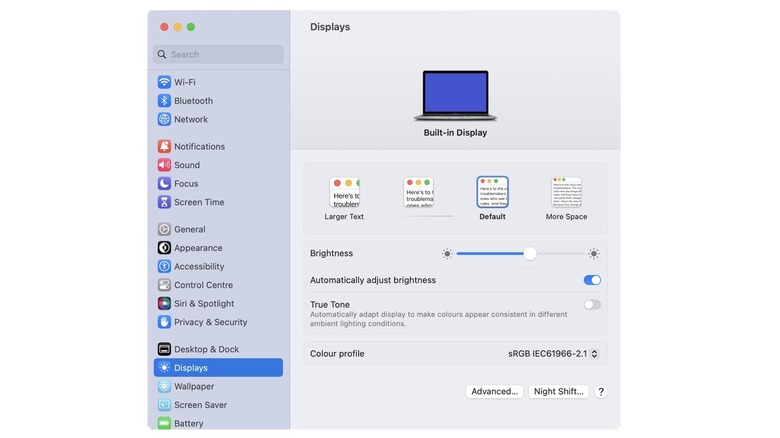Click the low brightness sun icon

(447, 254)
